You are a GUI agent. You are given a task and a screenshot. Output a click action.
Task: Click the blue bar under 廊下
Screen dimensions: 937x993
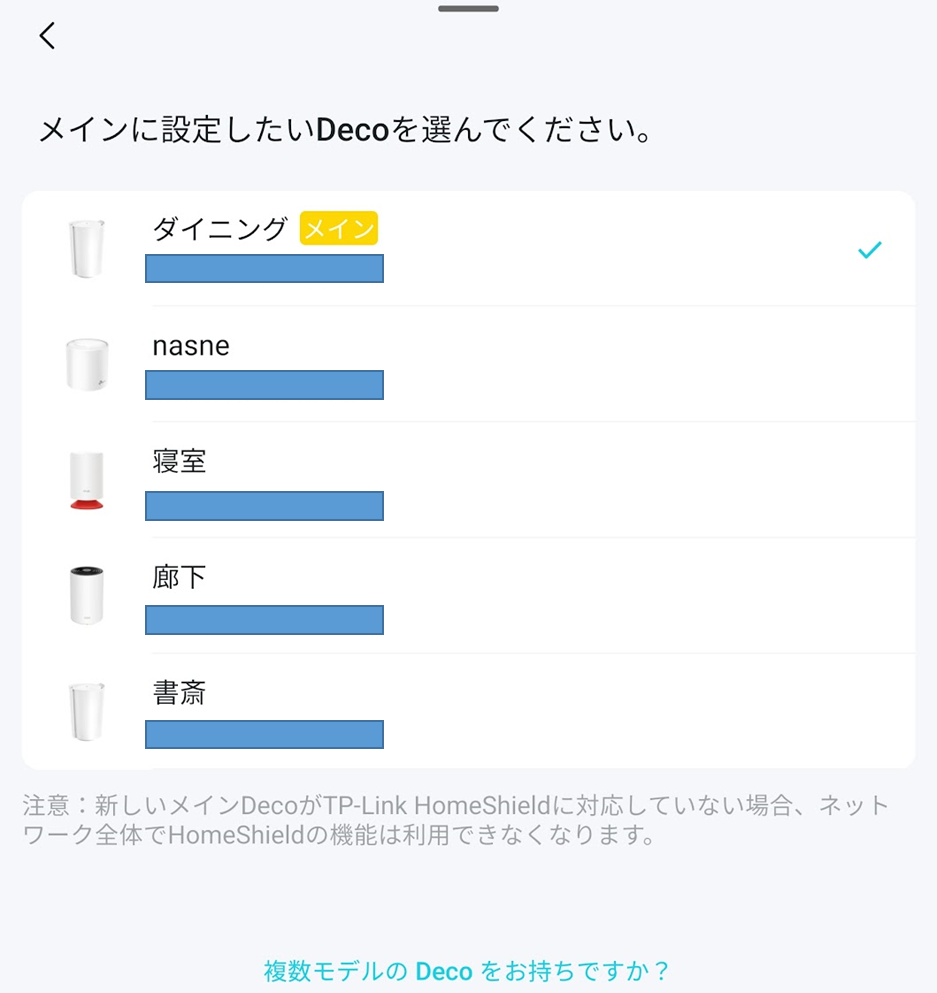264,620
